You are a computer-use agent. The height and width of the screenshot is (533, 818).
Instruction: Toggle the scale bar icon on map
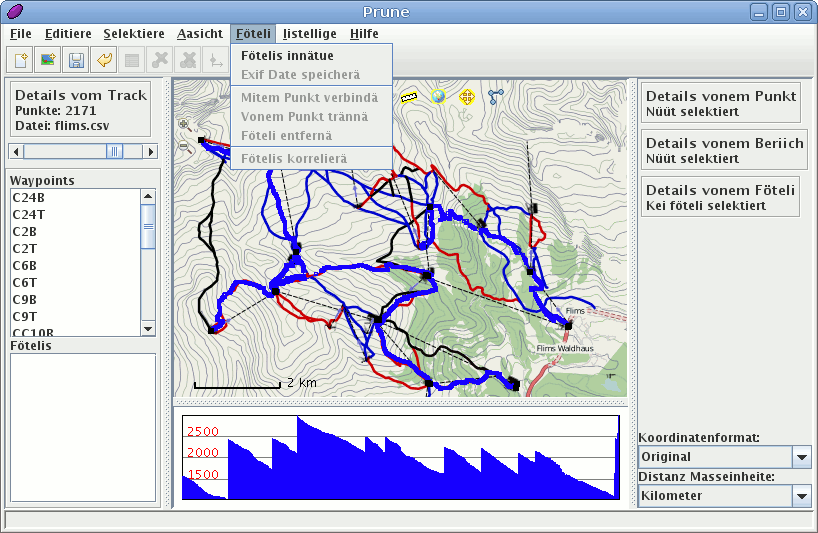coord(409,97)
